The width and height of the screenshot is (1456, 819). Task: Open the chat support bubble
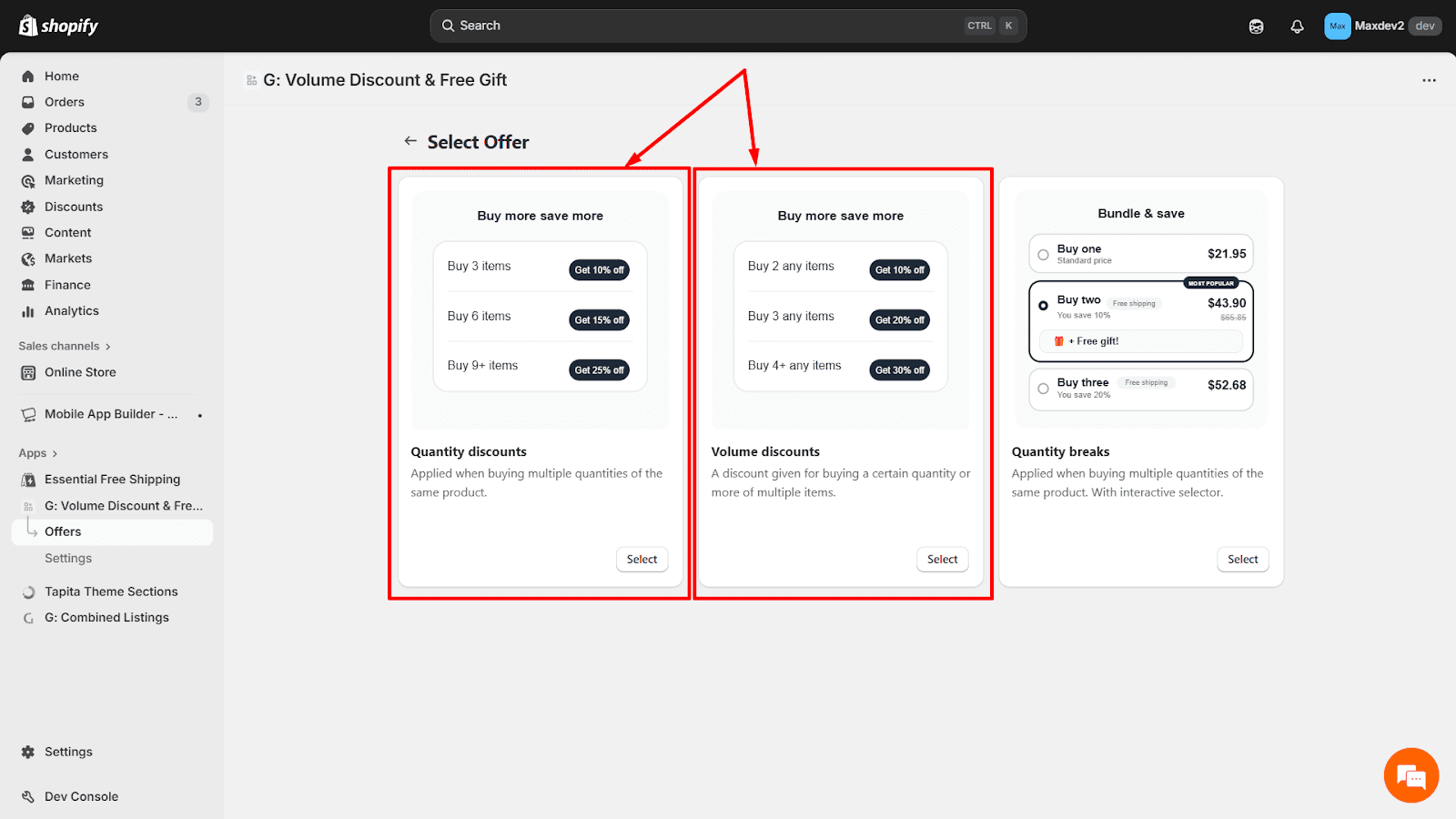coord(1410,774)
